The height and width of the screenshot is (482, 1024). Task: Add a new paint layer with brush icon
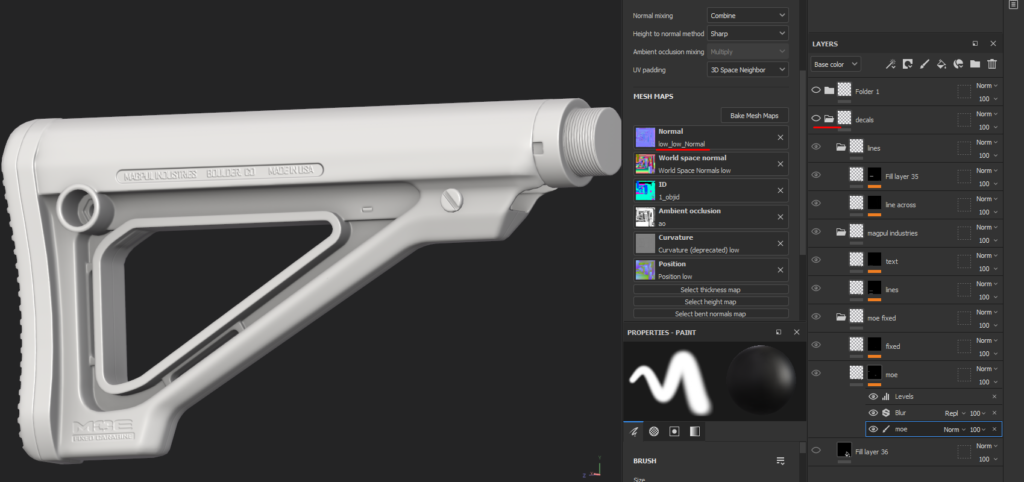pyautogui.click(x=924, y=64)
